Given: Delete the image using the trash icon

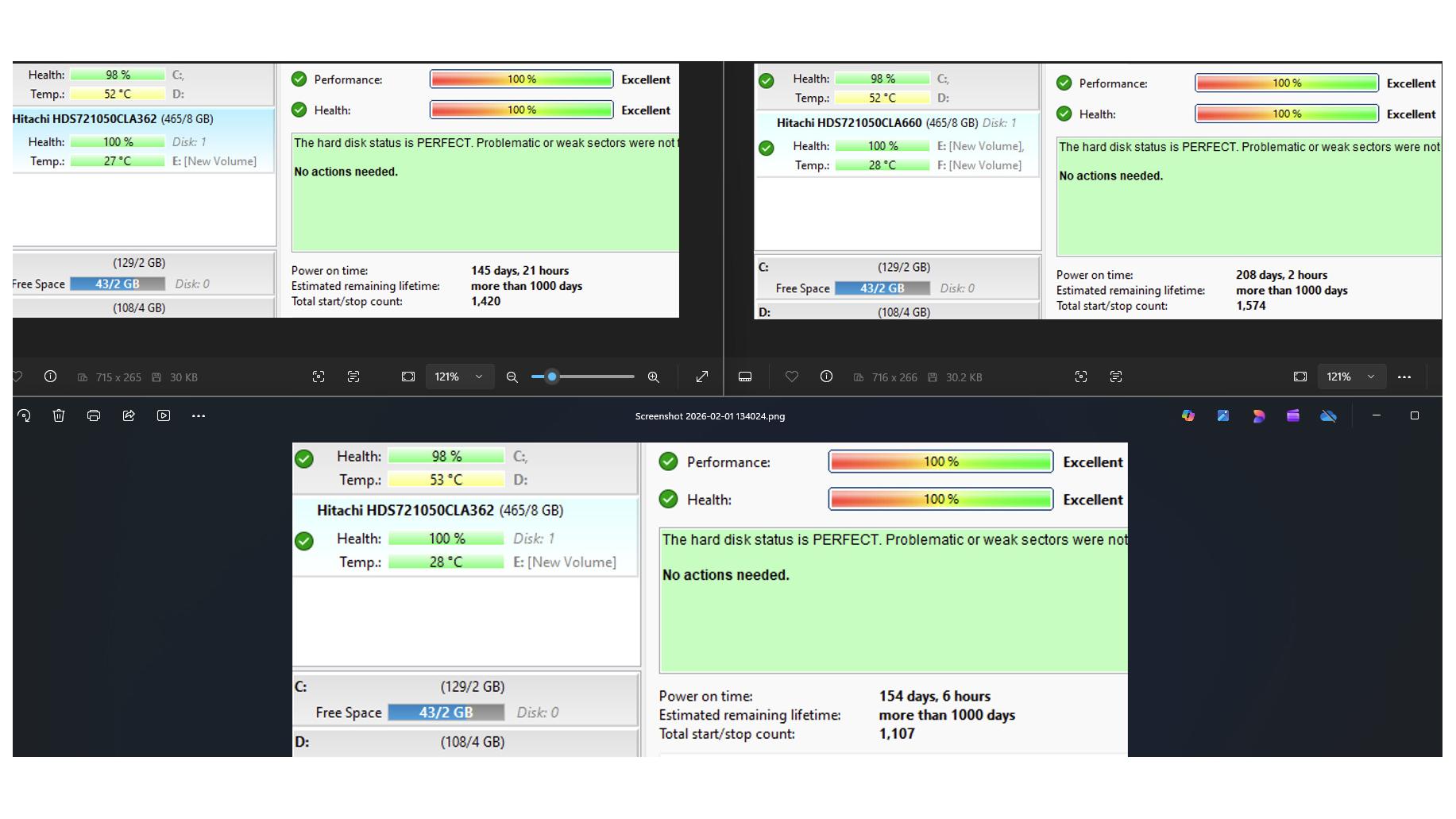Looking at the screenshot, I should click(59, 415).
